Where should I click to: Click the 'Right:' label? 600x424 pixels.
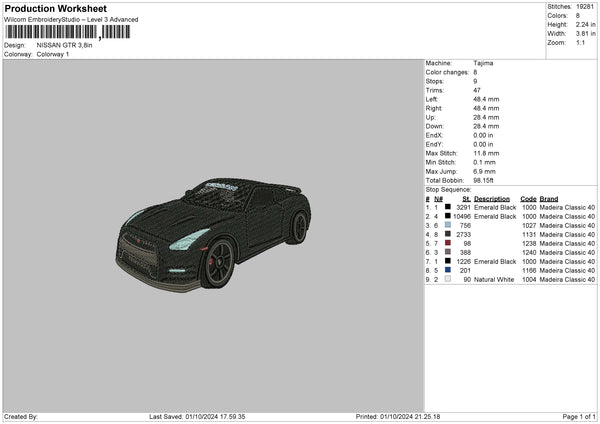pos(434,108)
